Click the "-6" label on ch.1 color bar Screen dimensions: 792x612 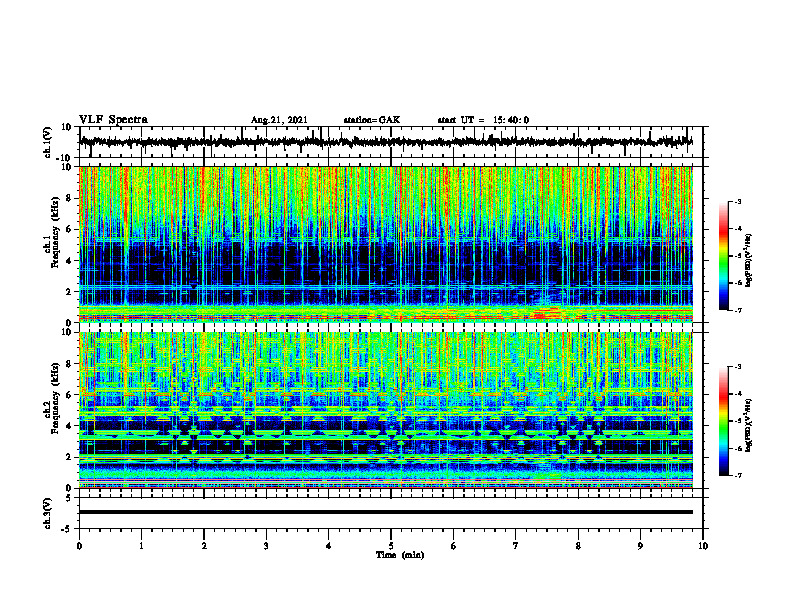tap(738, 283)
